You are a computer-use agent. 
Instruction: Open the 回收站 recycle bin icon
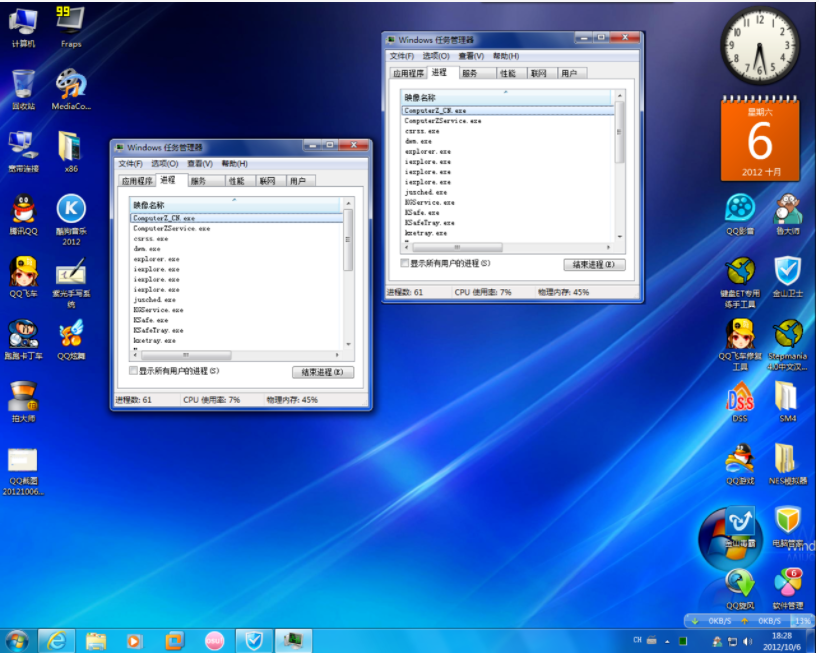point(24,89)
